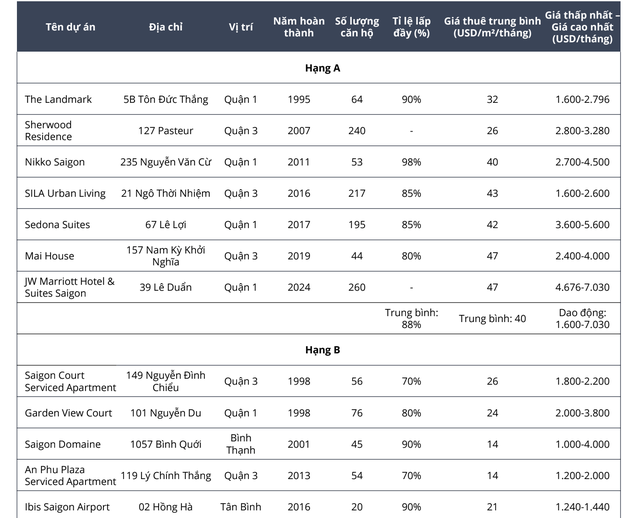The image size is (640, 518).
Task: Click the 'Giá thấp nhất – Giá cao nhất' header
Action: point(582,27)
